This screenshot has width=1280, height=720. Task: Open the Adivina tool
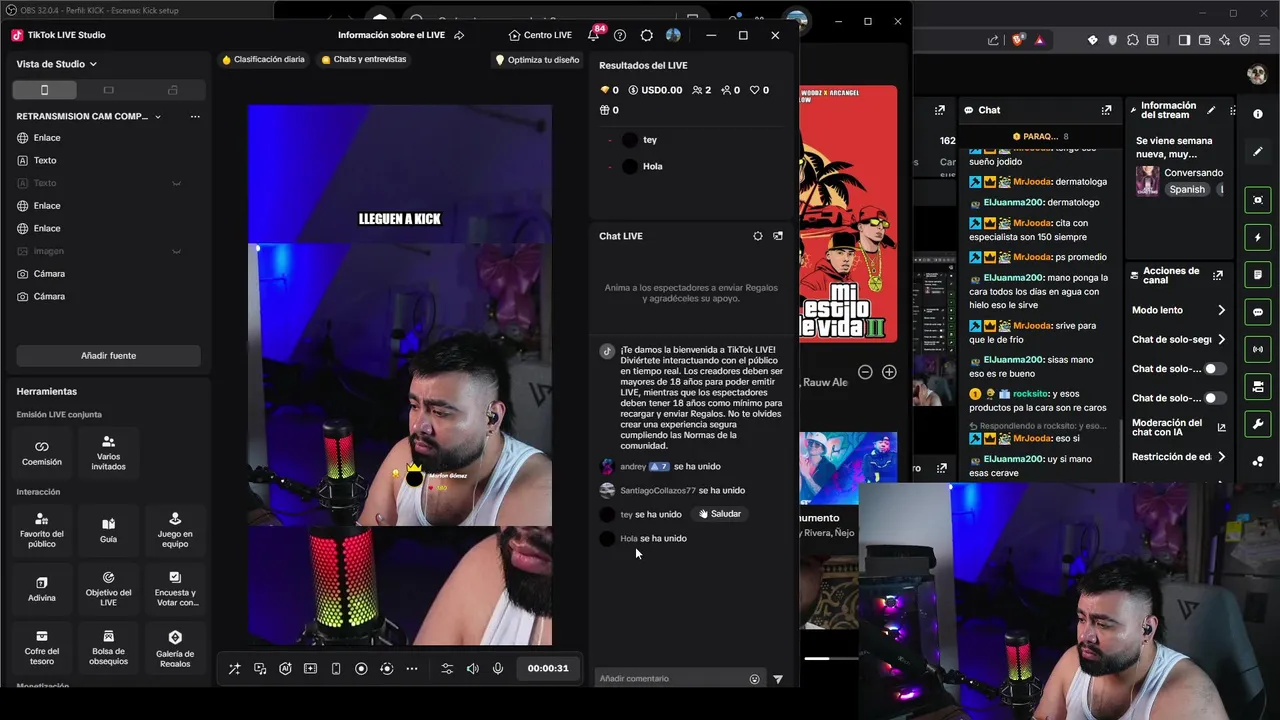(42, 590)
